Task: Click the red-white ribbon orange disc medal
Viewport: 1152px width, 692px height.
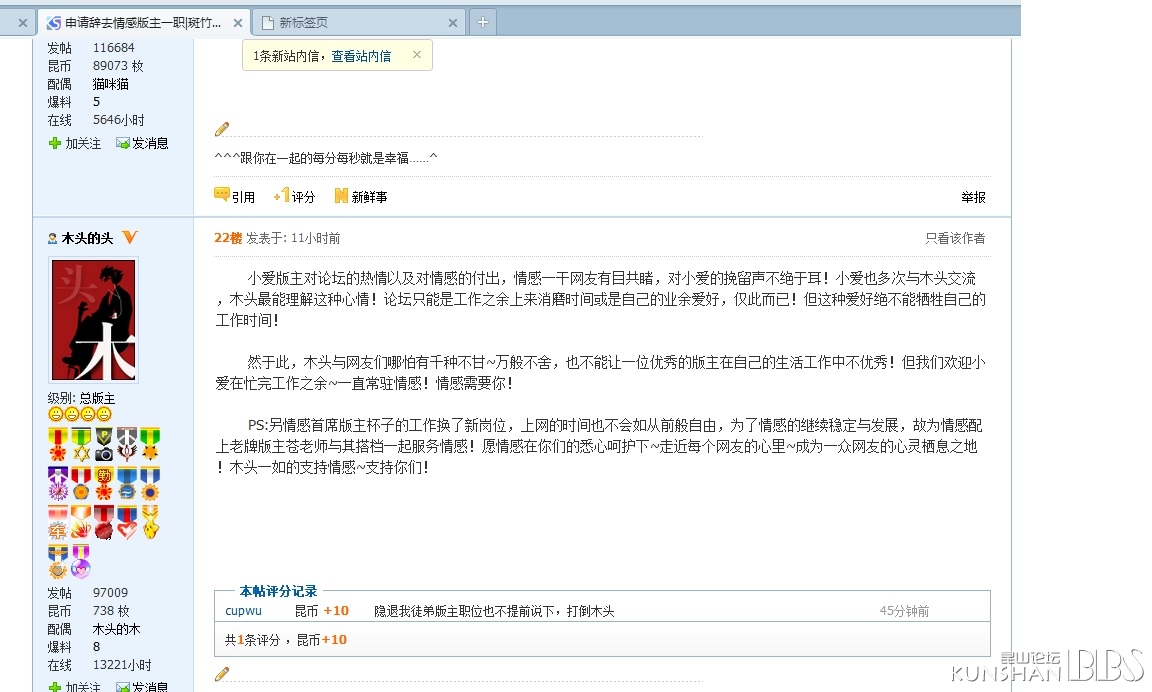Action: [82, 484]
